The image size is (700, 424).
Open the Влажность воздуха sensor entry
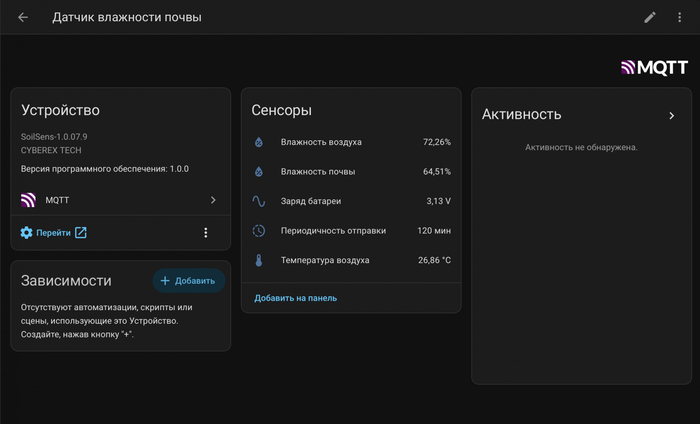[x=351, y=142]
